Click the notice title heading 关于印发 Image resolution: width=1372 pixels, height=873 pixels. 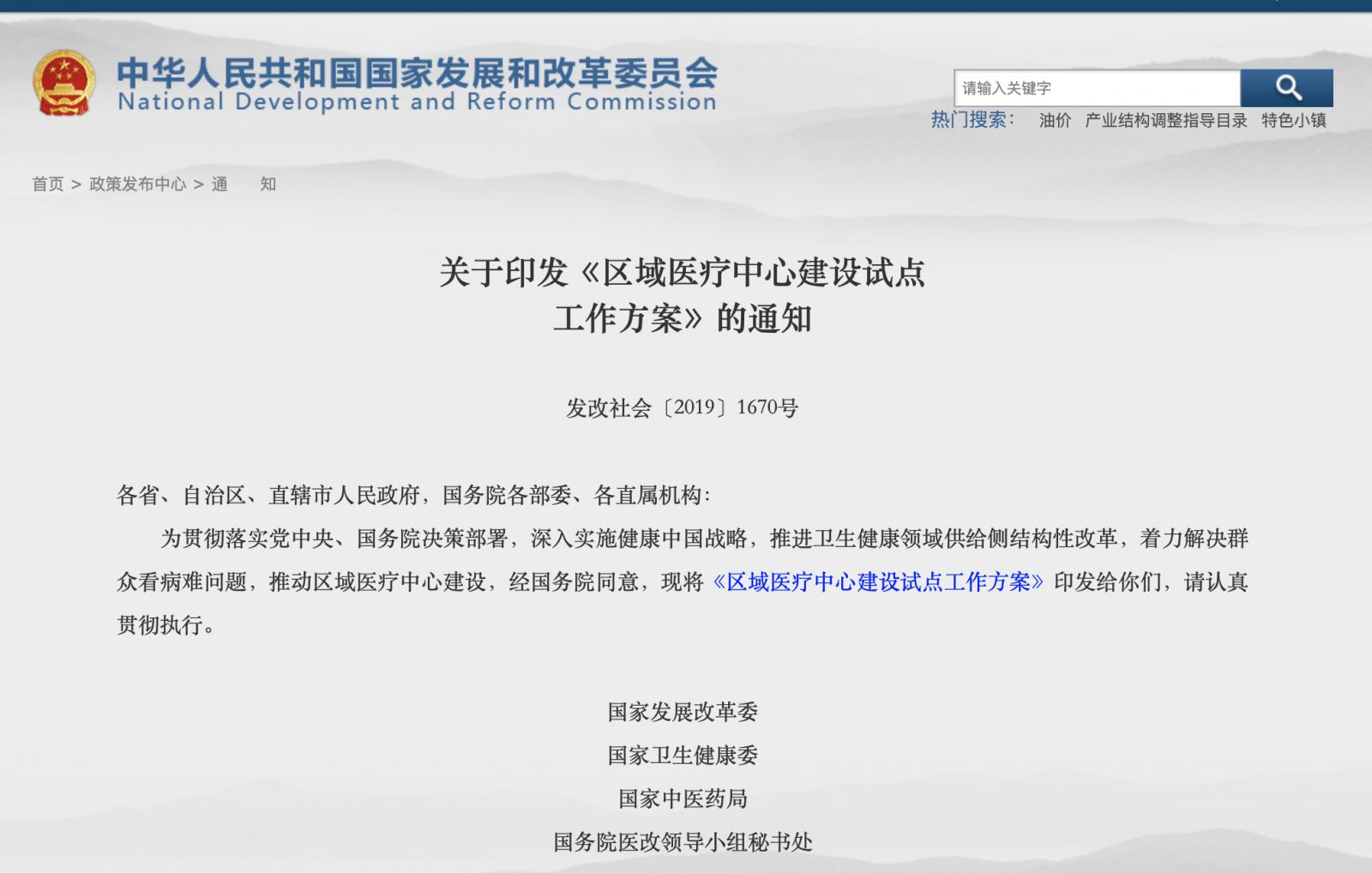coord(683,295)
